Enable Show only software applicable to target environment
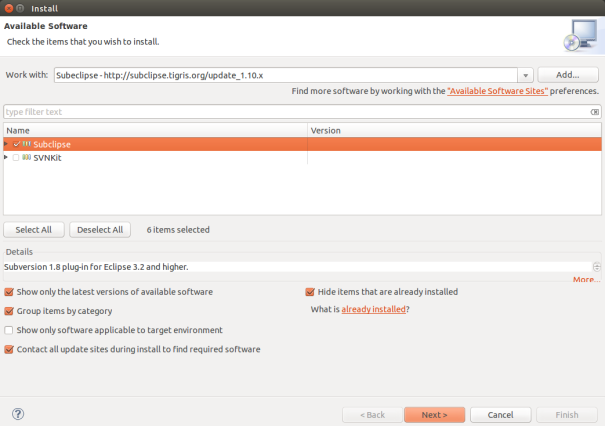This screenshot has height=426, width=605. (x=8, y=330)
